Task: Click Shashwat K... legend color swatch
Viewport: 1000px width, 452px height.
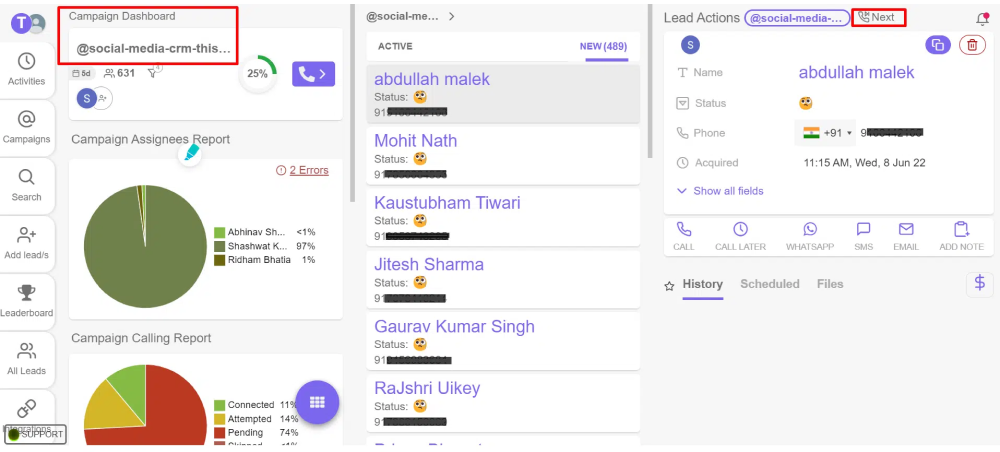Action: click(219, 246)
